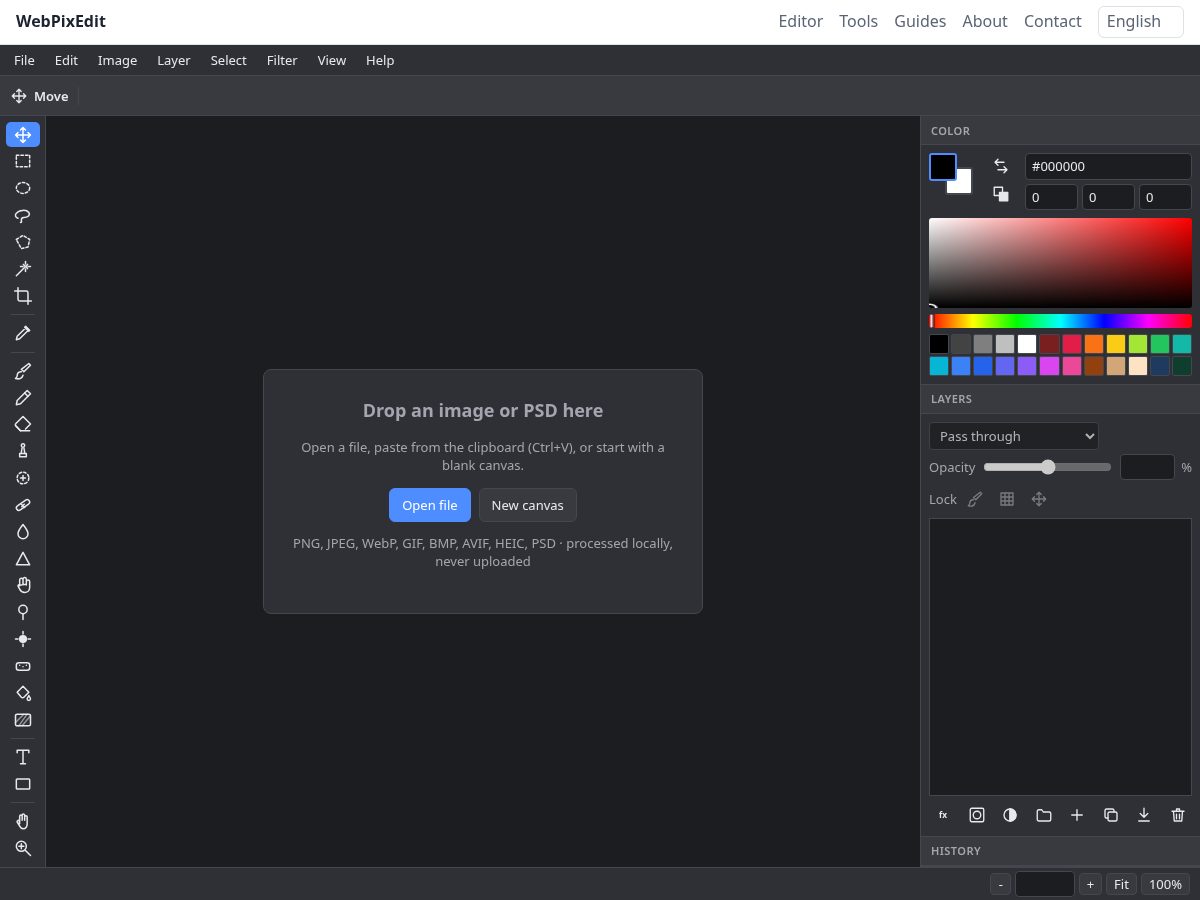Screen dimensions: 1200x900
Task: Click the foreground color swatch
Action: [942, 166]
